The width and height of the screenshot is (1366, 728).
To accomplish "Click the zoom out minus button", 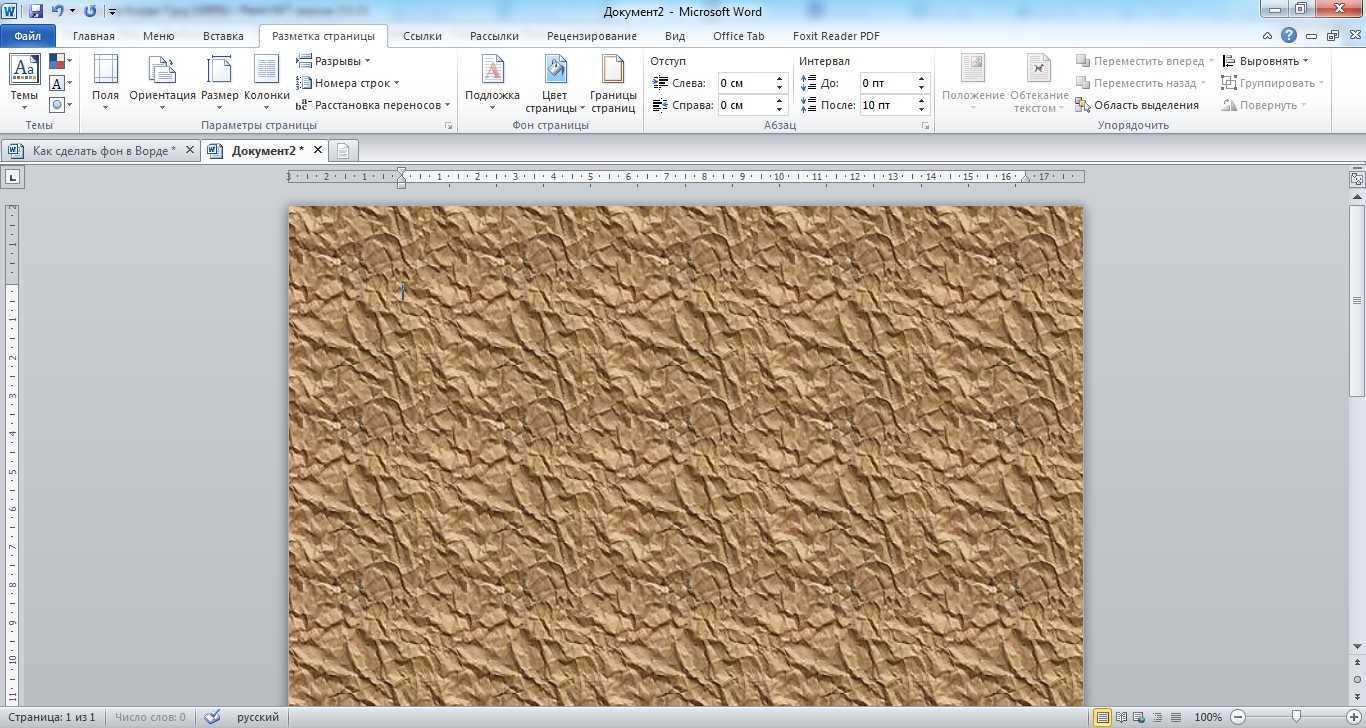I will (1238, 717).
